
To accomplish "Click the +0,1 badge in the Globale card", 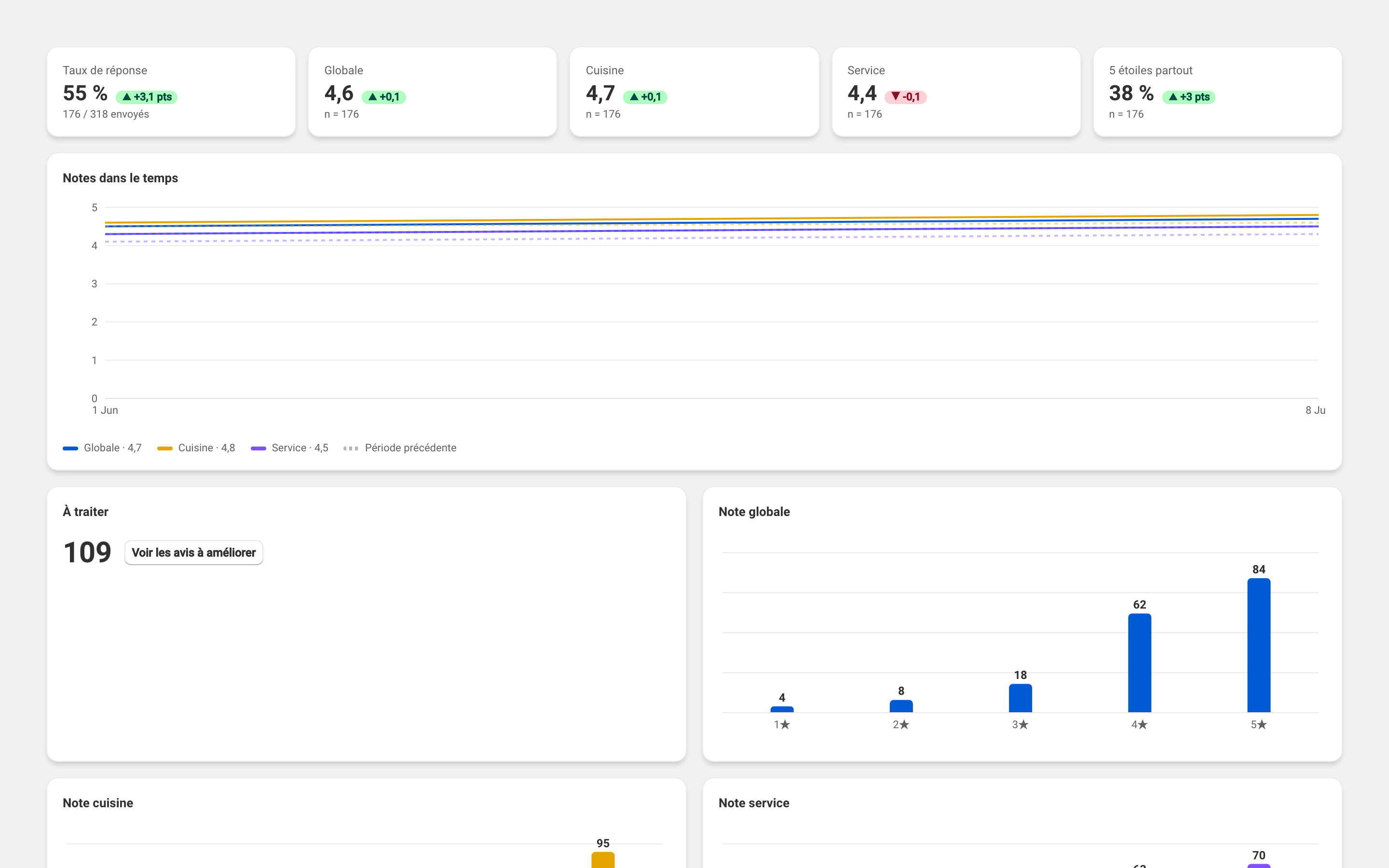I will click(384, 97).
